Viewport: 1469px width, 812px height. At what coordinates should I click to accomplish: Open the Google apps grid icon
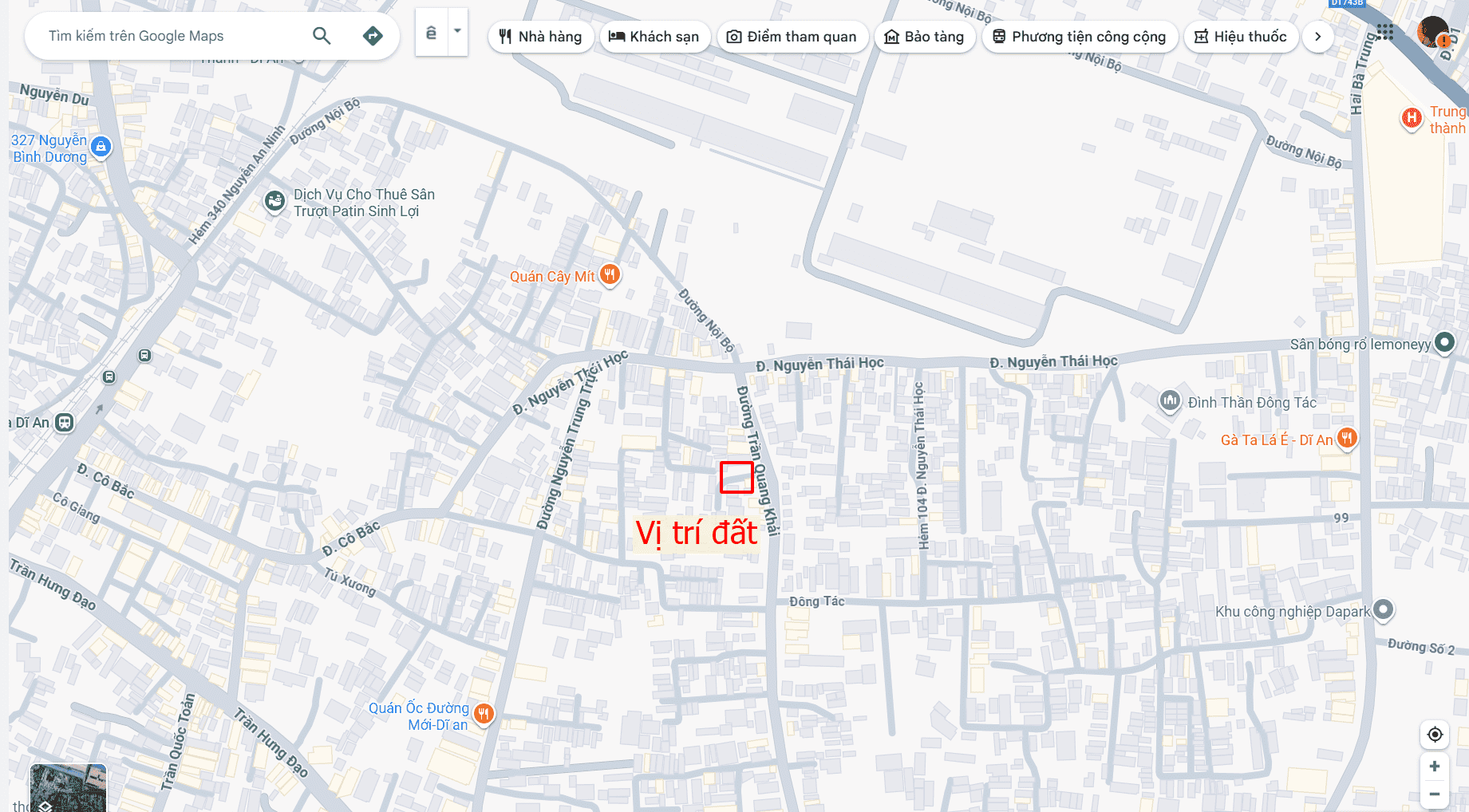[x=1385, y=33]
